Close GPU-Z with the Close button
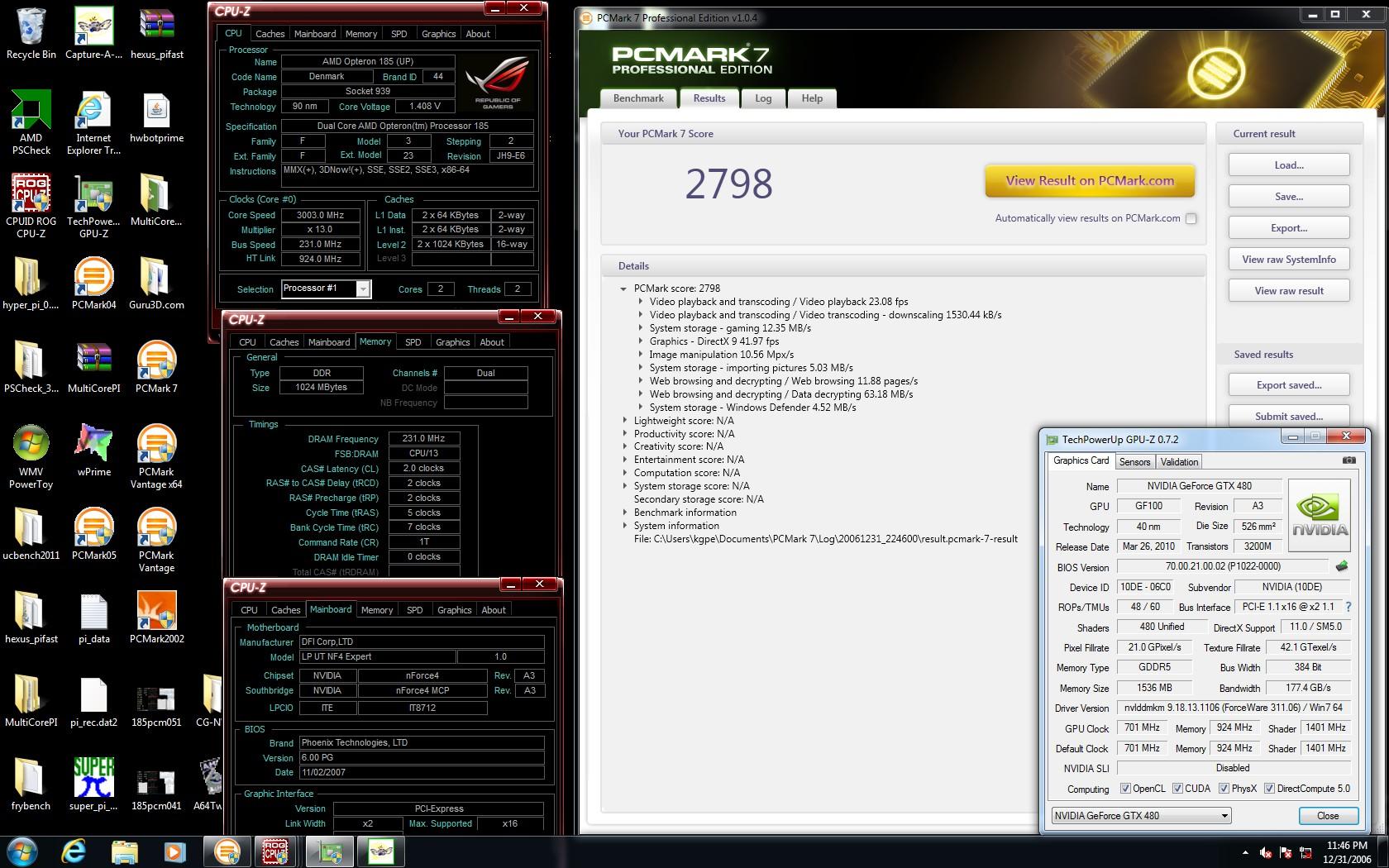The width and height of the screenshot is (1389, 868). 1328,816
